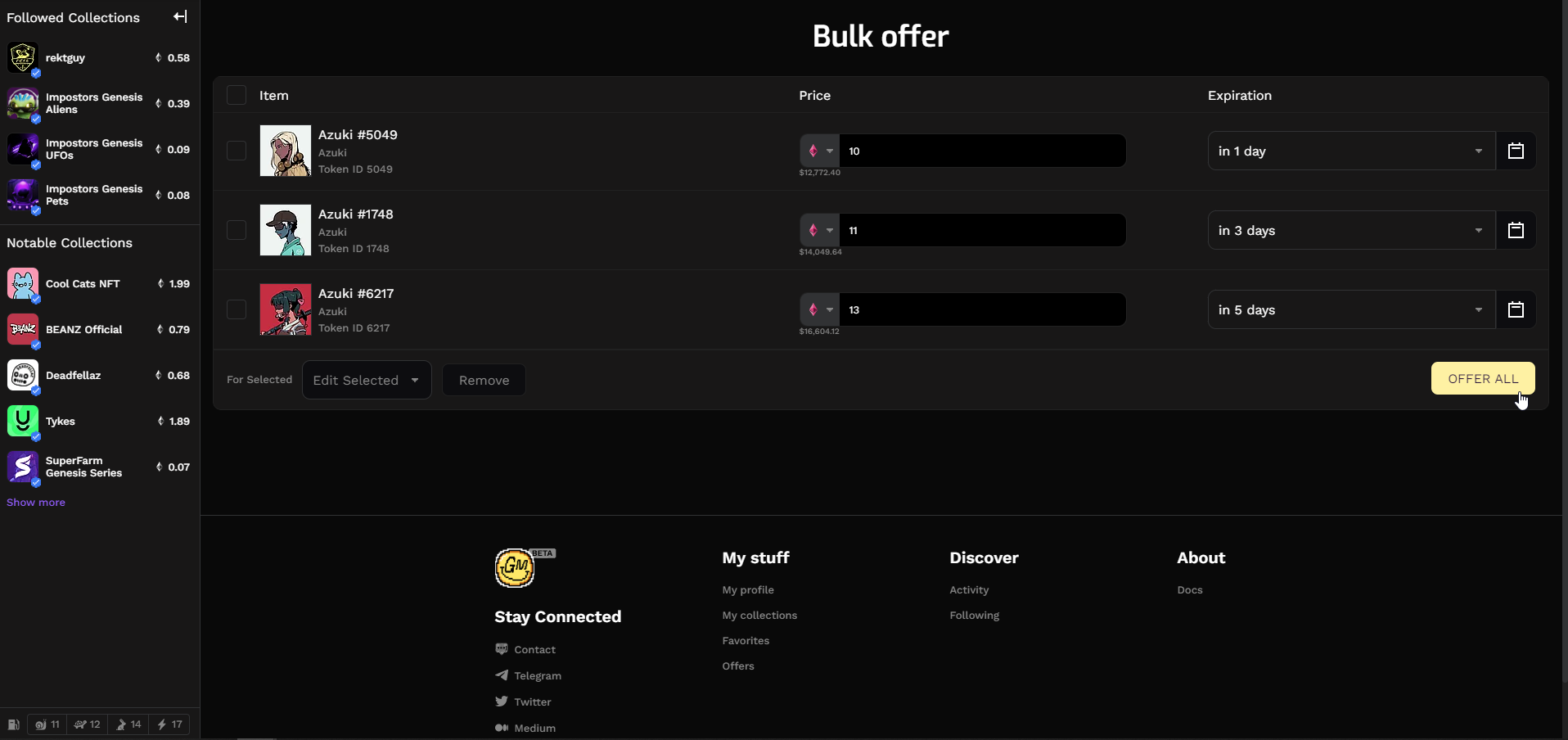
Task: Open the rektguy collection in sidebar
Action: click(65, 58)
